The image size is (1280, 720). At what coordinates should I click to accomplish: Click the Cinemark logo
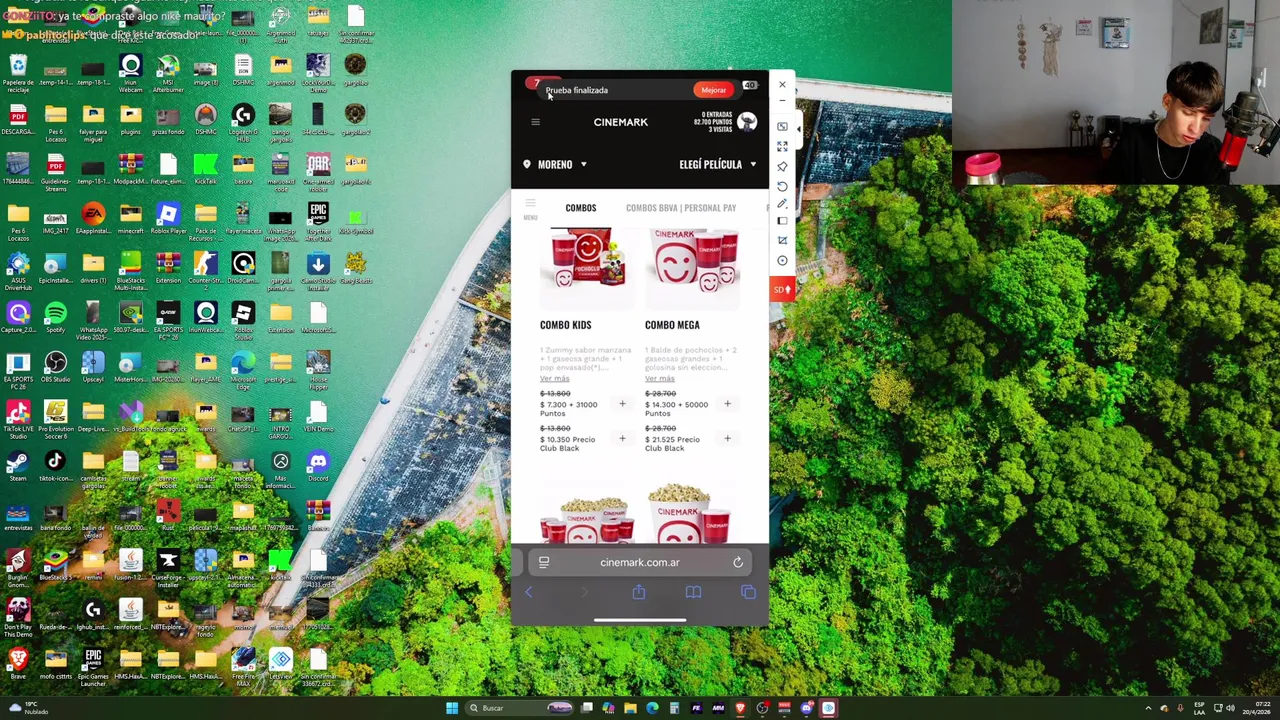pyautogui.click(x=621, y=122)
